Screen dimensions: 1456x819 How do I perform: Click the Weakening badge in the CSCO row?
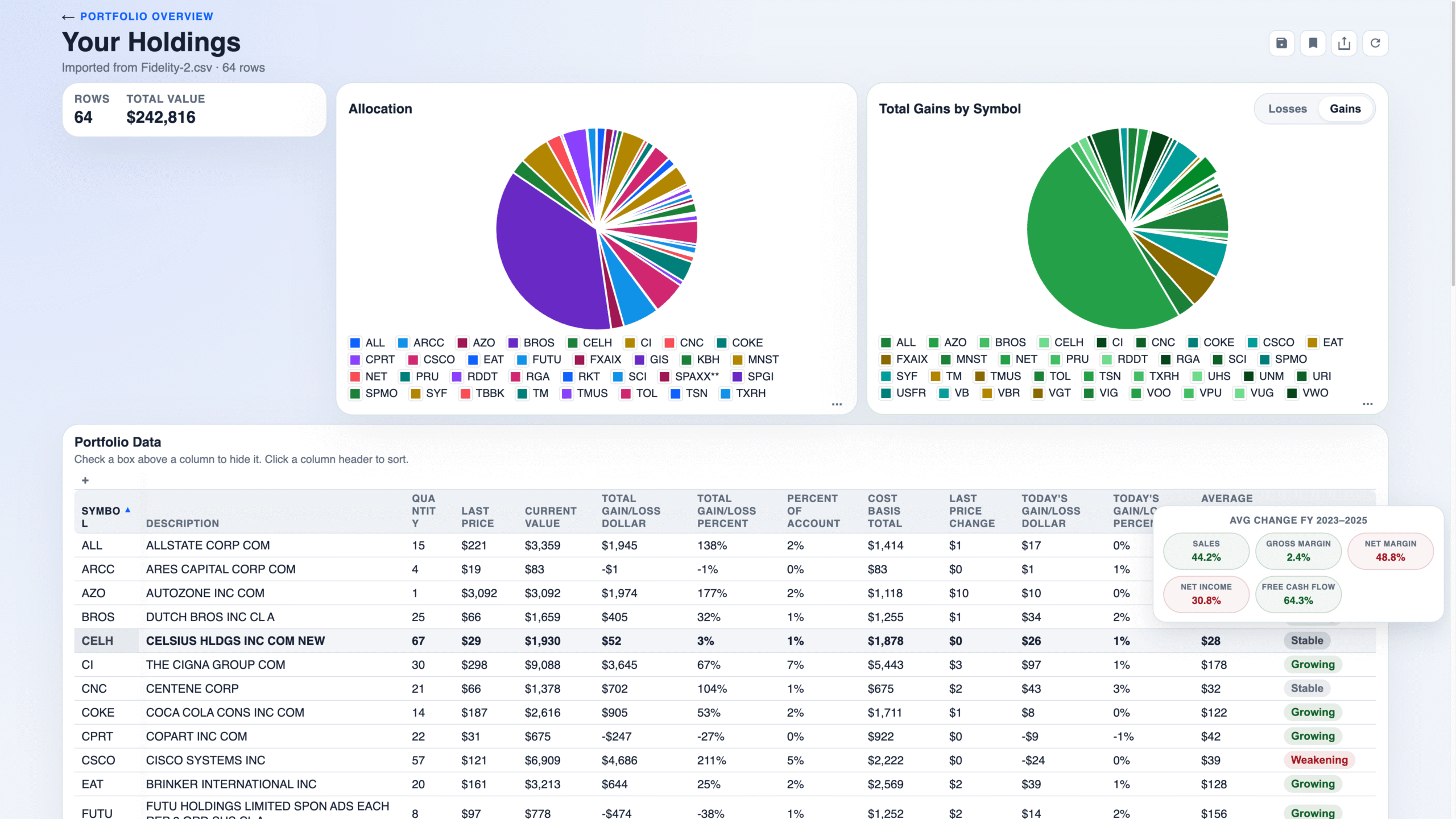click(x=1319, y=760)
